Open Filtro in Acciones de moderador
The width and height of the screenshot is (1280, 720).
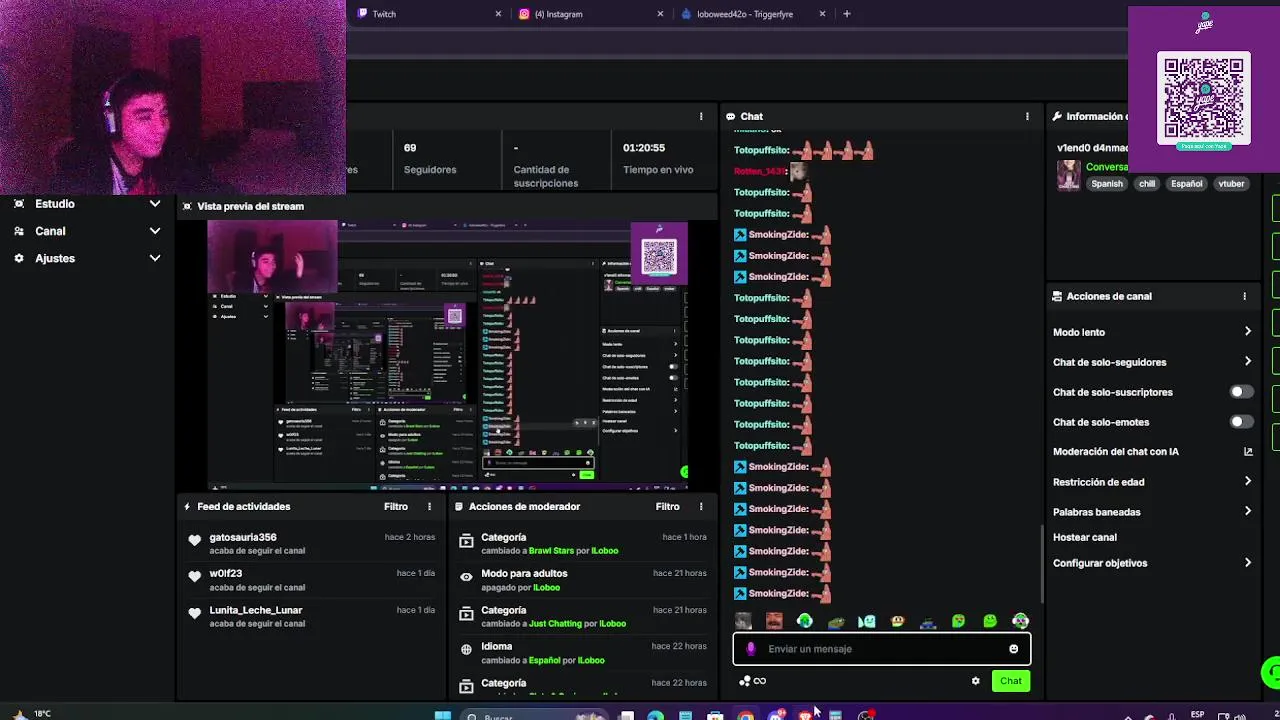pyautogui.click(x=667, y=506)
